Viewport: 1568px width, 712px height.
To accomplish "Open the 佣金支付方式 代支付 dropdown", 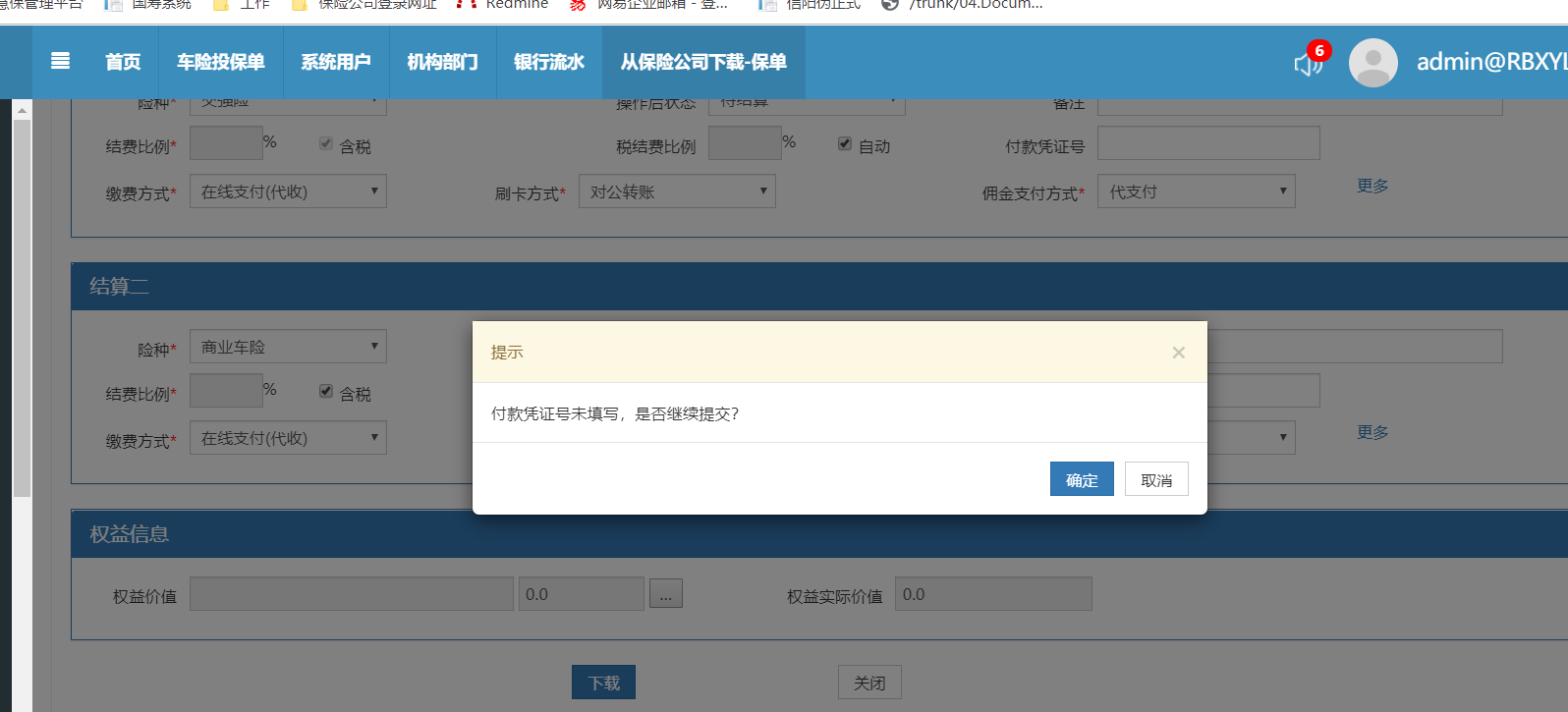I will pos(1197,192).
